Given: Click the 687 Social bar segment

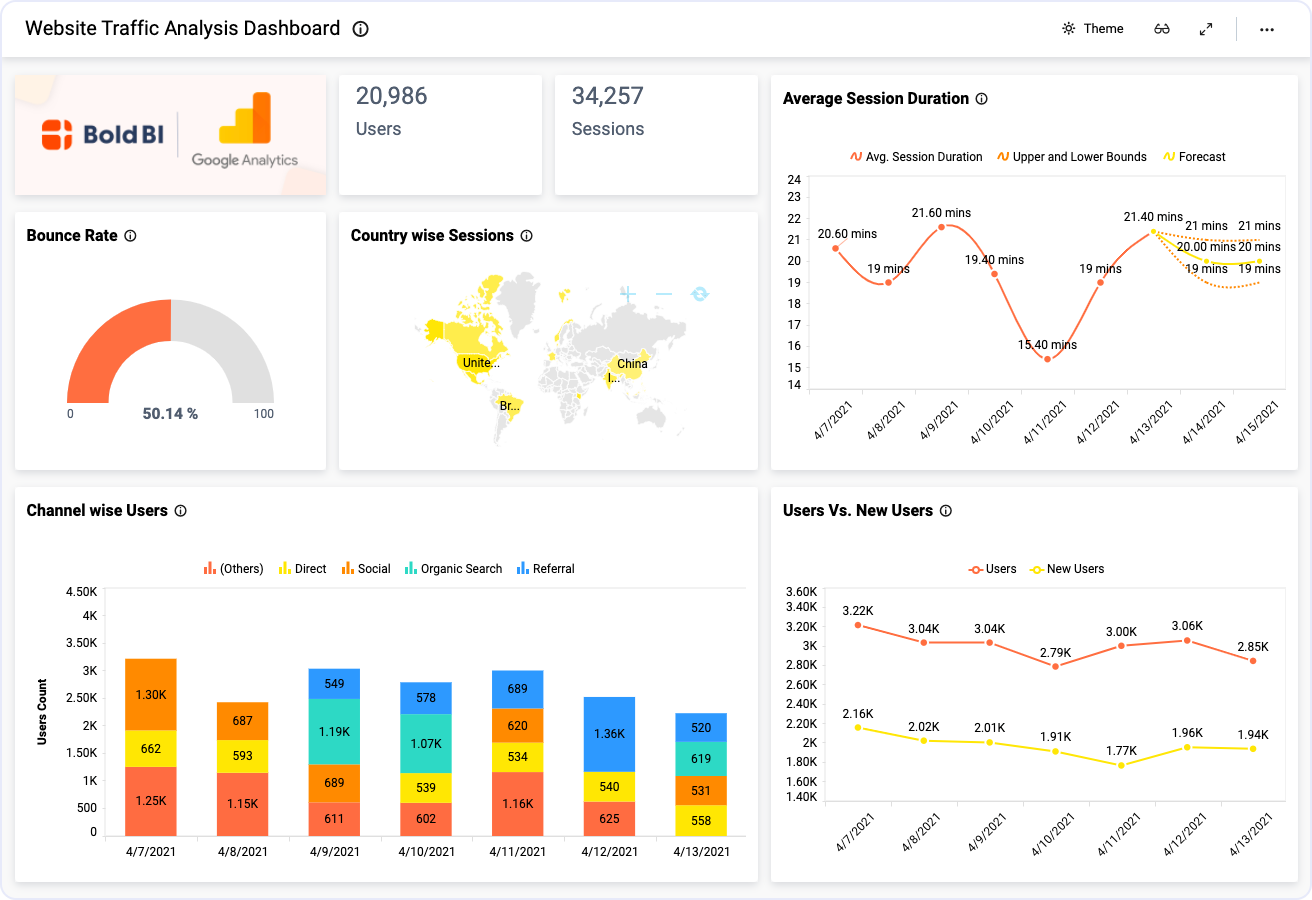Looking at the screenshot, I should 243,721.
